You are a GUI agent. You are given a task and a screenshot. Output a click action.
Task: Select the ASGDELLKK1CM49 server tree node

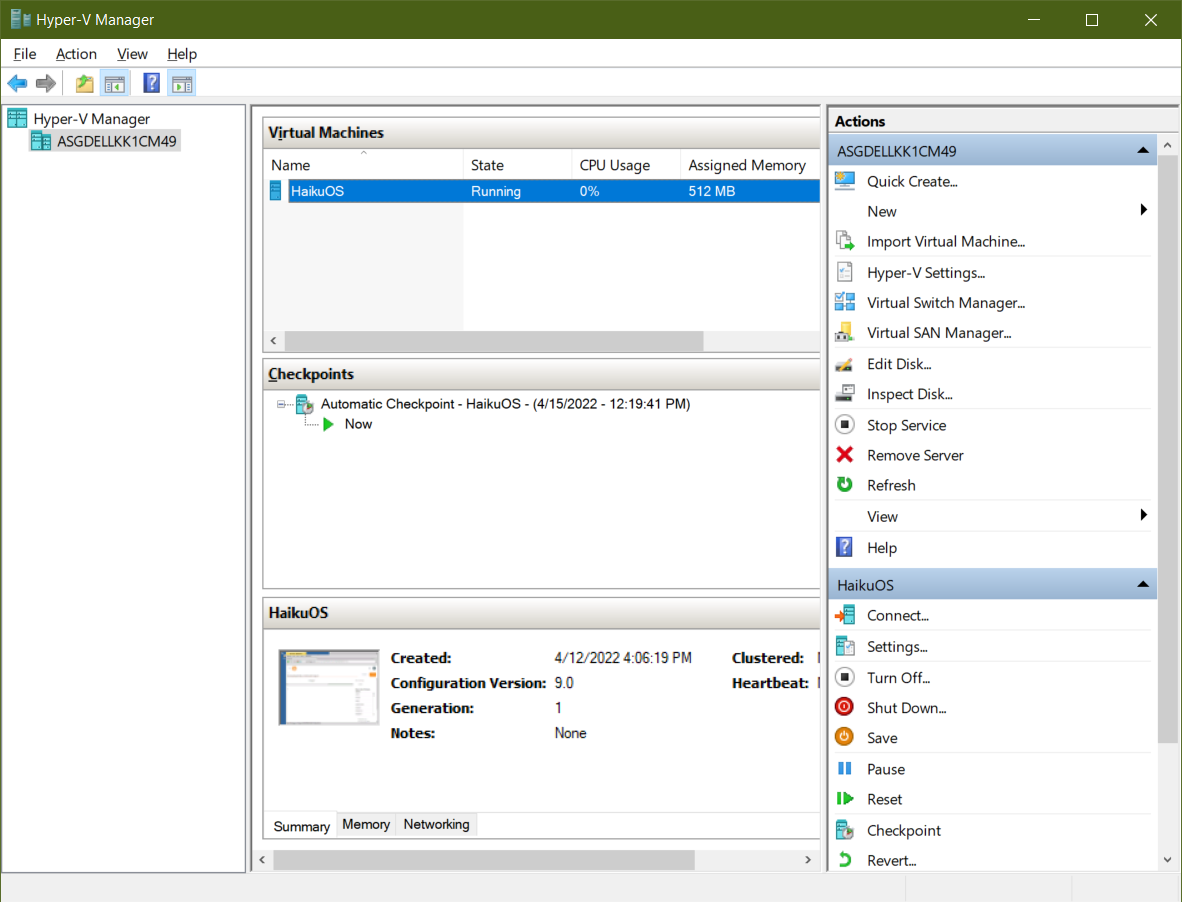(x=117, y=141)
